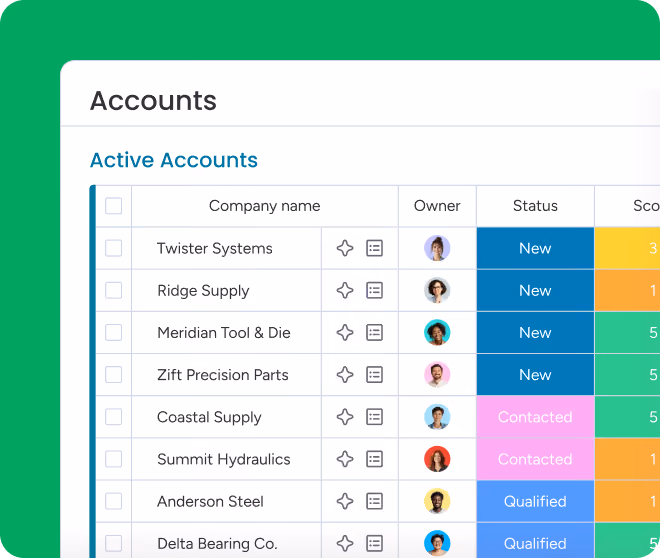
Task: Tick the Zift Precision Parts checkbox
Action: point(114,375)
